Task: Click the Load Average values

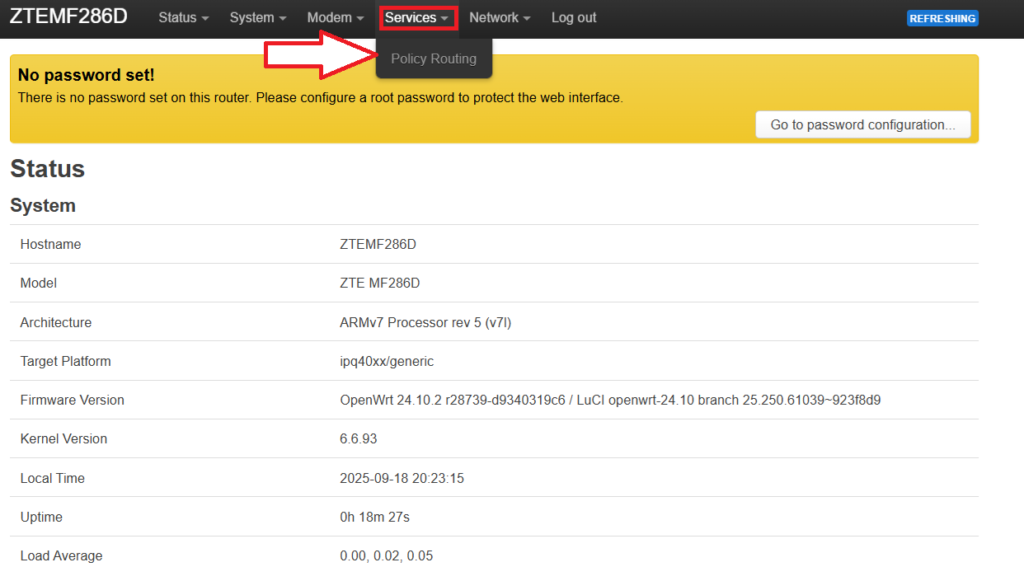Action: 386,556
